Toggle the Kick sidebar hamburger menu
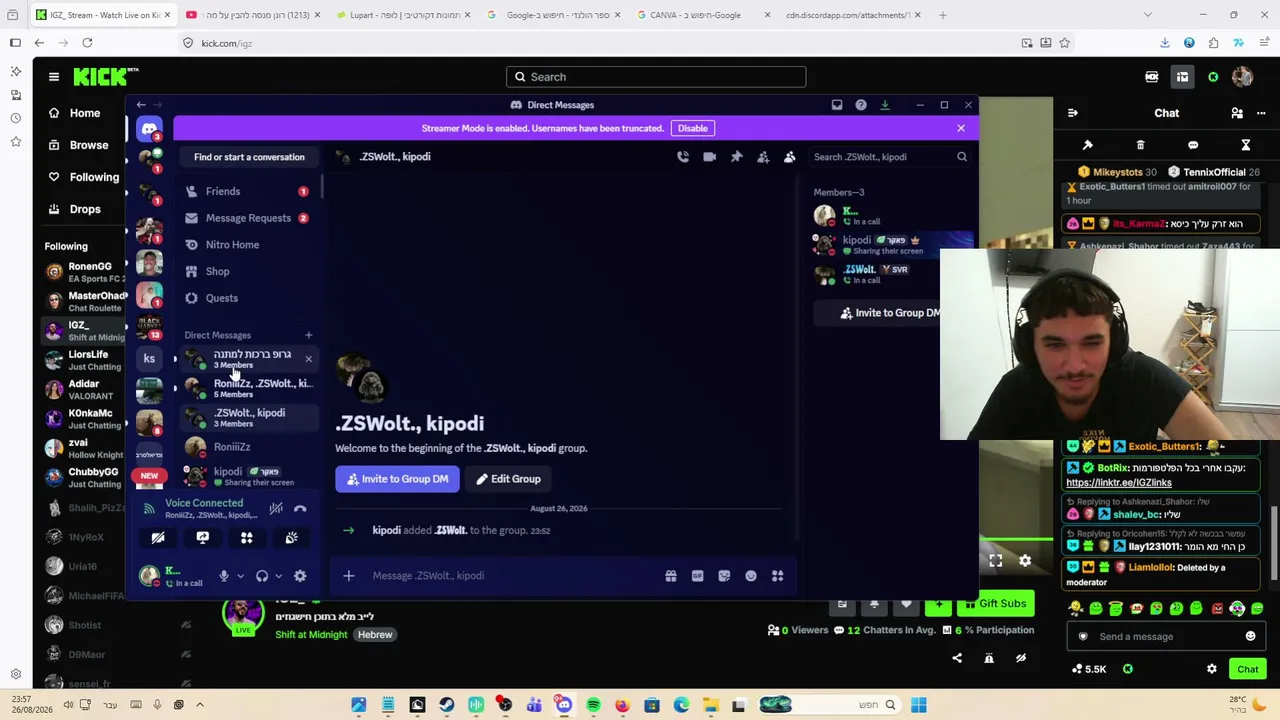This screenshot has width=1280, height=720. (54, 77)
